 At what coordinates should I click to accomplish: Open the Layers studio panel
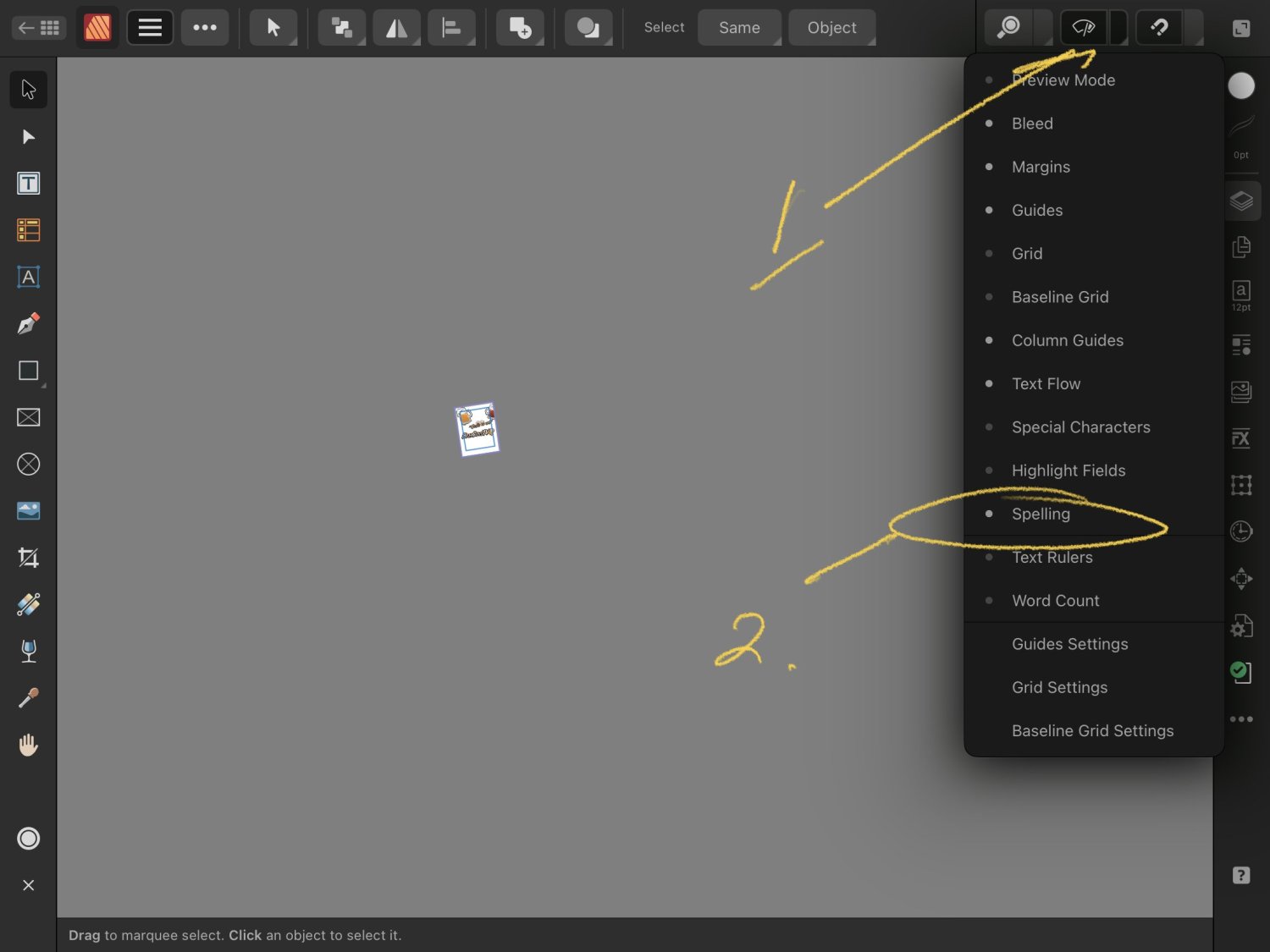click(1241, 201)
